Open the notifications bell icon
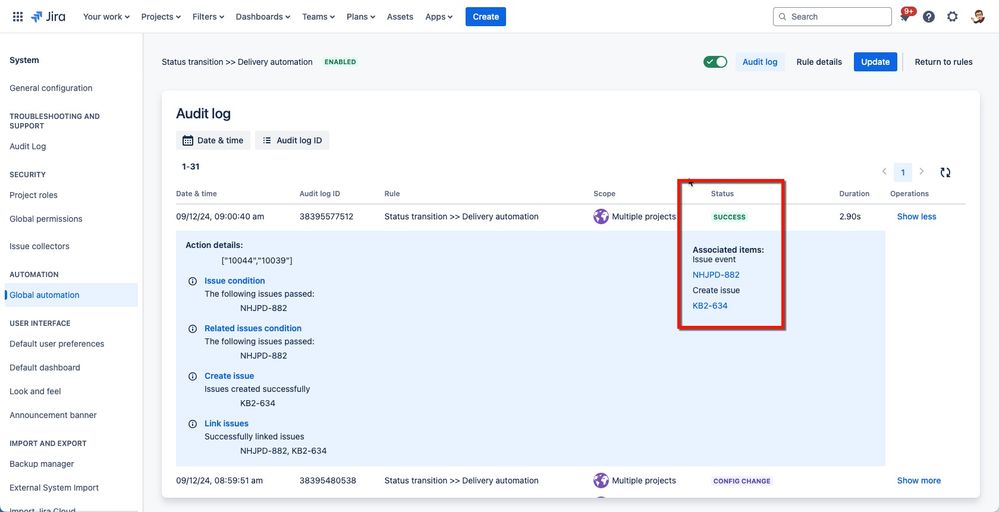The width and height of the screenshot is (999, 512). (x=905, y=17)
